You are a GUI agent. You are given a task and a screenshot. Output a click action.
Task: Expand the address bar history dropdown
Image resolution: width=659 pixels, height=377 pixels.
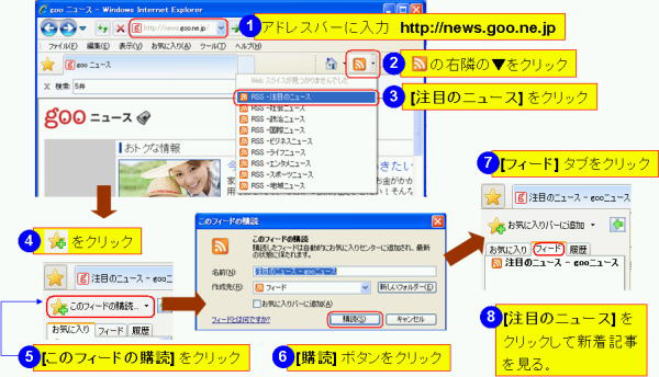click(221, 28)
